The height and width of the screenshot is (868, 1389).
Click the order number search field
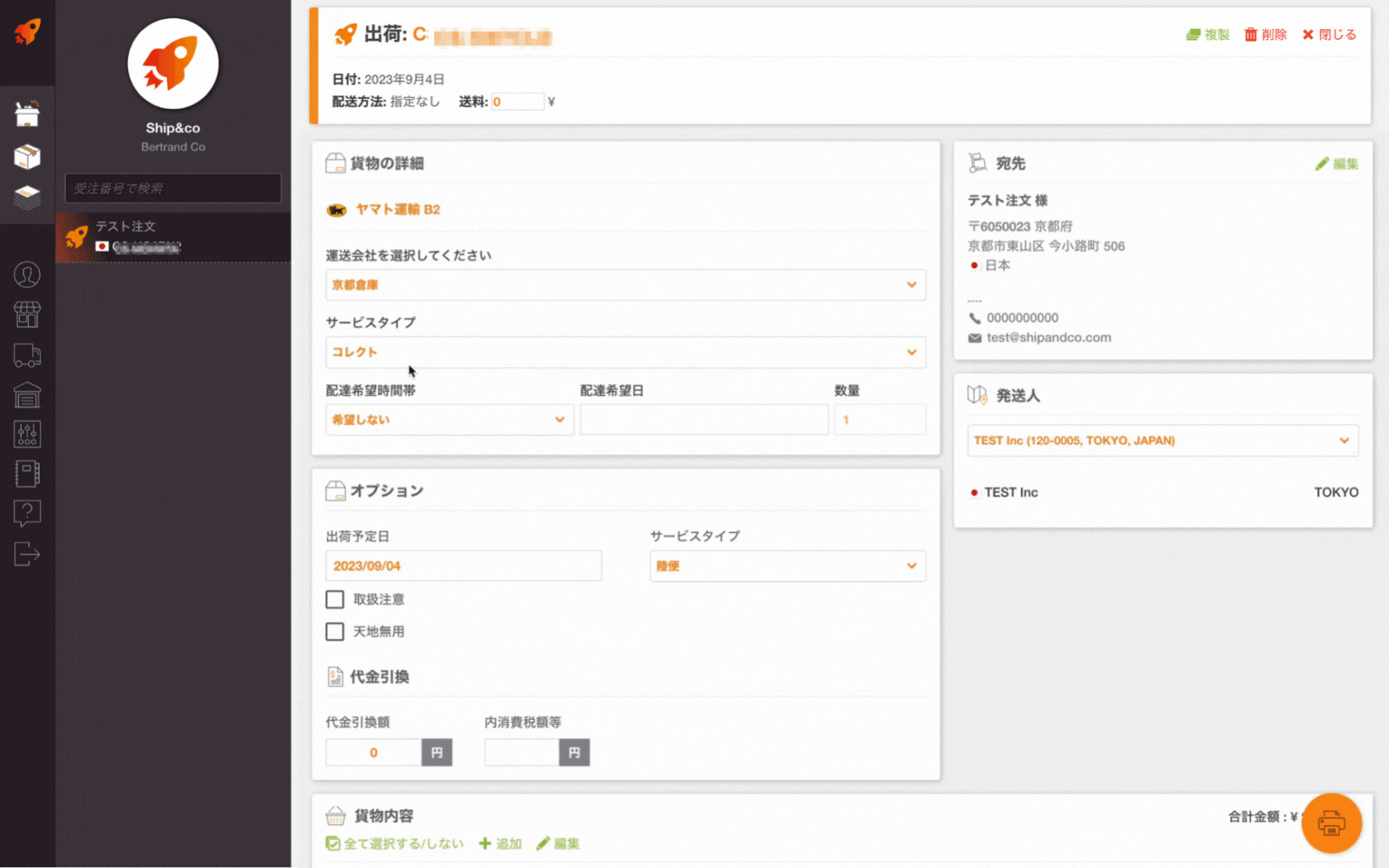[173, 188]
